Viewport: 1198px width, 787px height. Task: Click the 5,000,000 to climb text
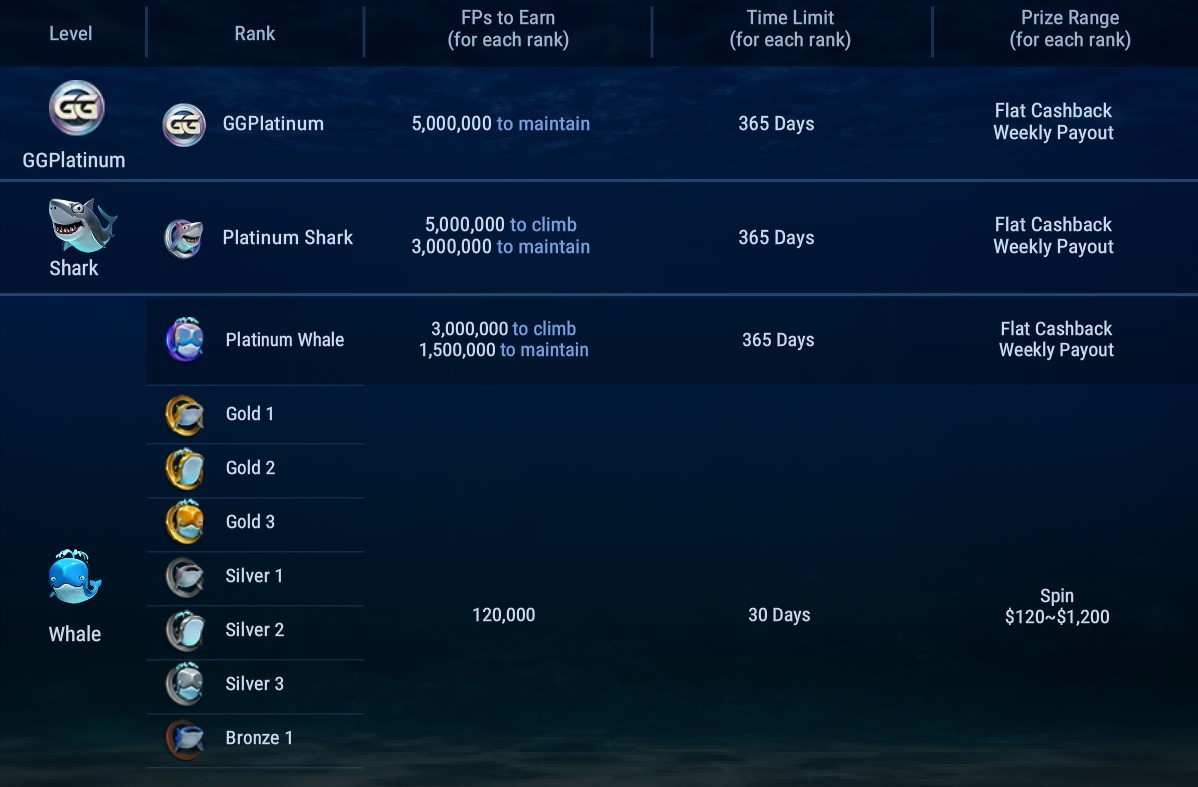(x=500, y=225)
